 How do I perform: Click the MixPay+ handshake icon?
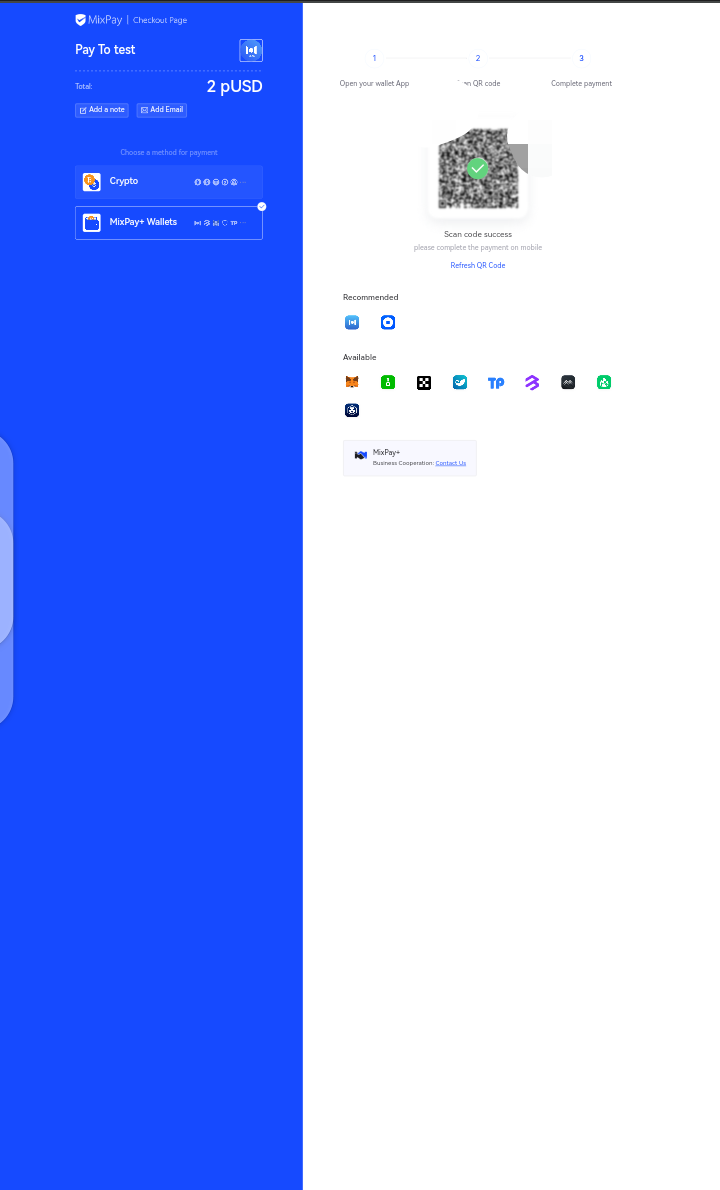click(x=361, y=455)
